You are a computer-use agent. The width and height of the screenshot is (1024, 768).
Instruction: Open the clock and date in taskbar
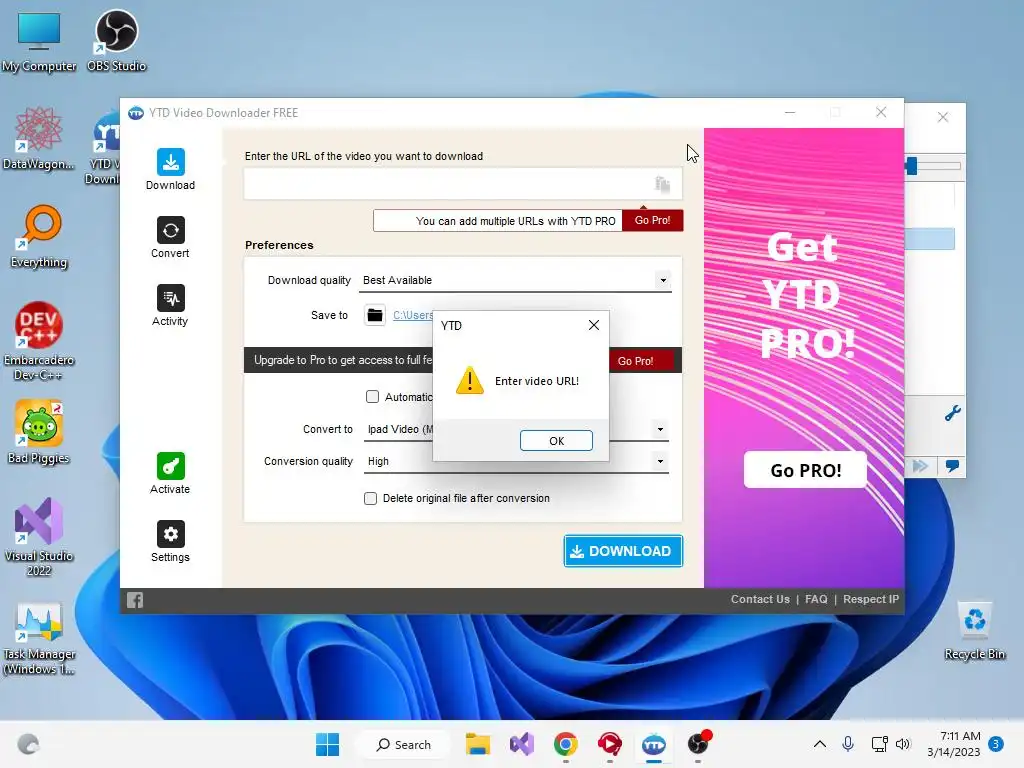point(953,744)
